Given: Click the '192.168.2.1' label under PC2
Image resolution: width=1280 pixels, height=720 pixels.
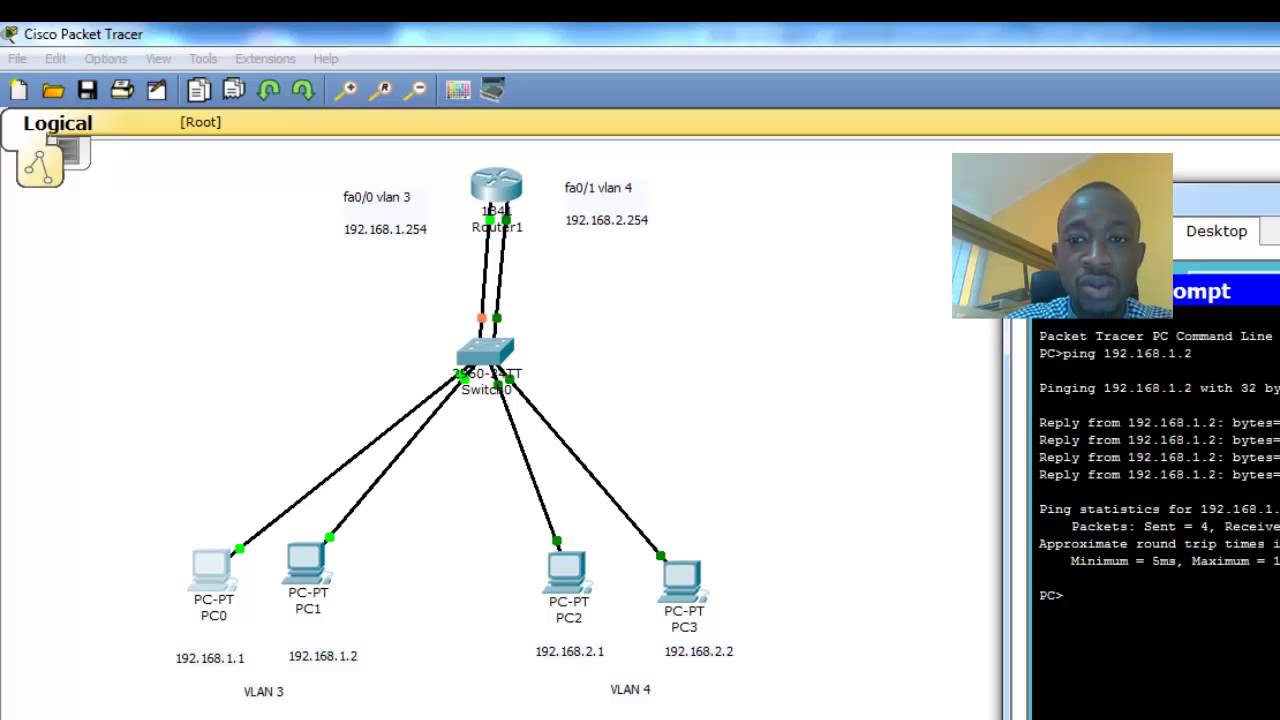Looking at the screenshot, I should pyautogui.click(x=569, y=651).
